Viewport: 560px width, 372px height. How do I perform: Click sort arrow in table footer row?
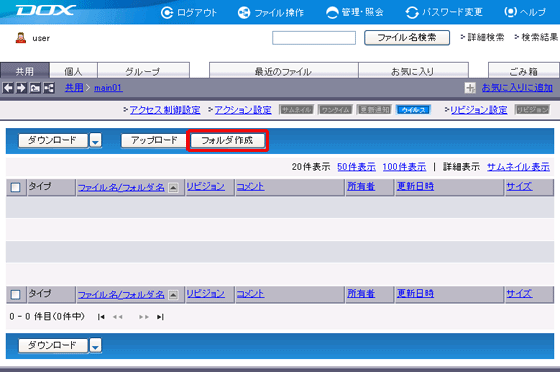(x=173, y=295)
